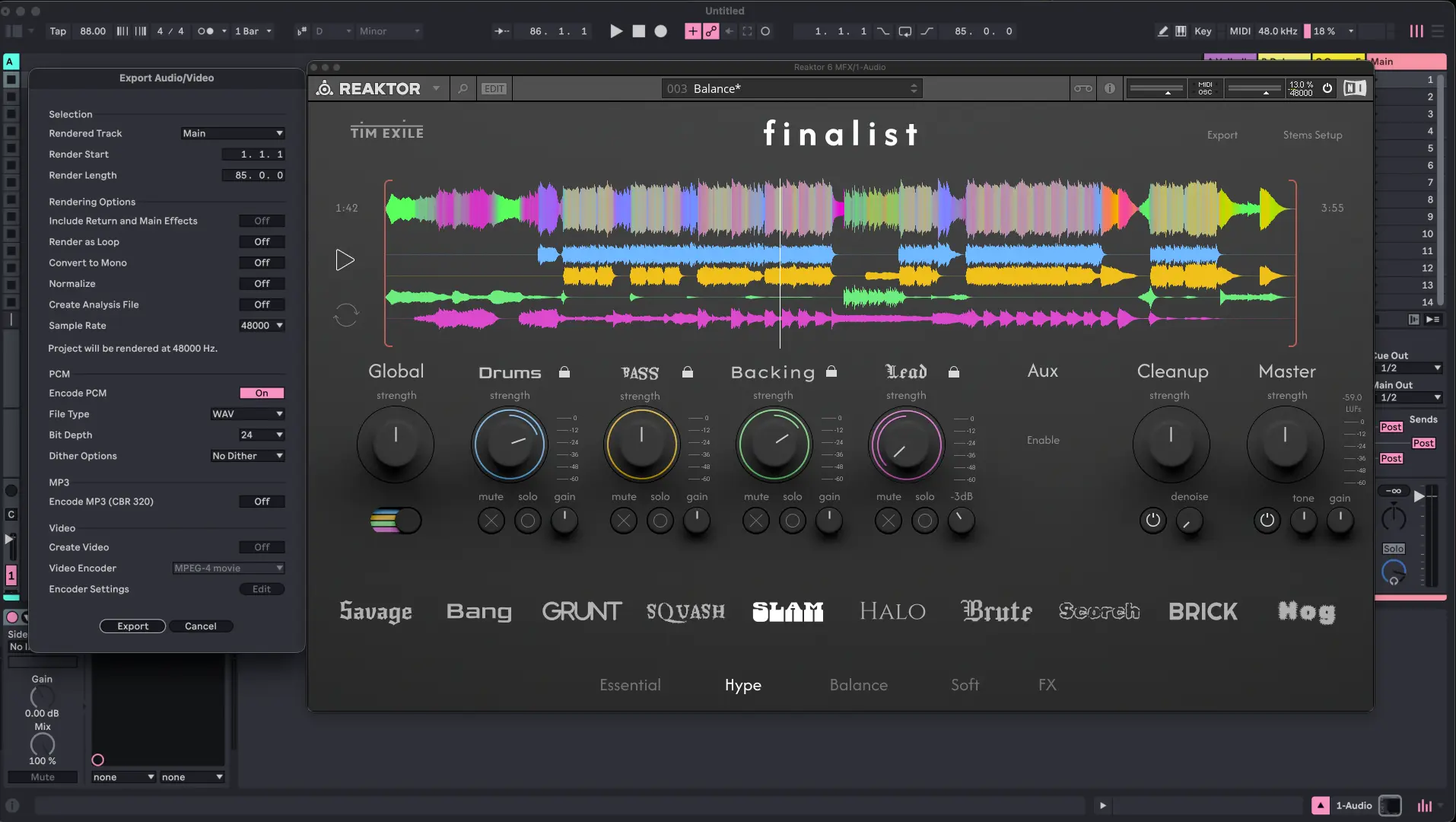Screen dimensions: 1456x822
Task: Toggle the Master power button
Action: 1267,521
